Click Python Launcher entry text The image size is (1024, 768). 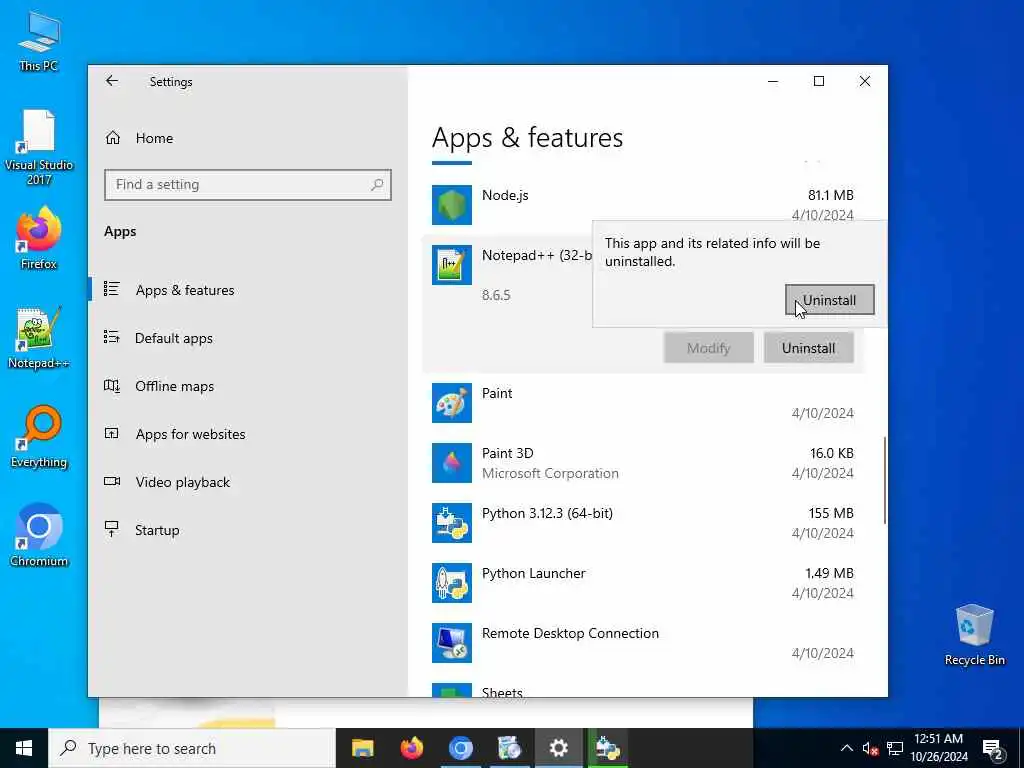534,573
